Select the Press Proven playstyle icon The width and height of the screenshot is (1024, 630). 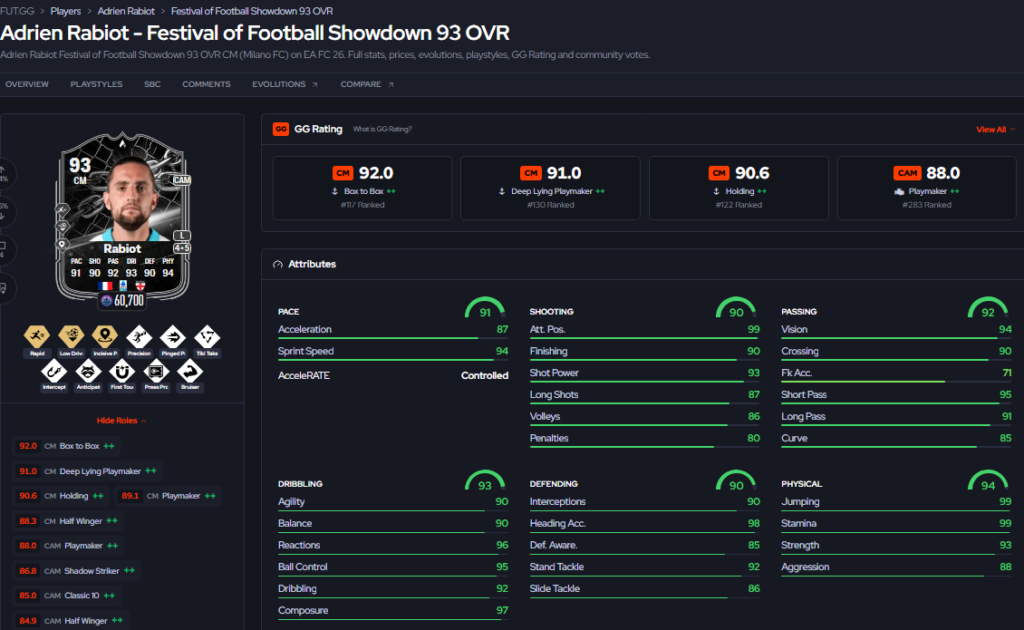click(156, 371)
